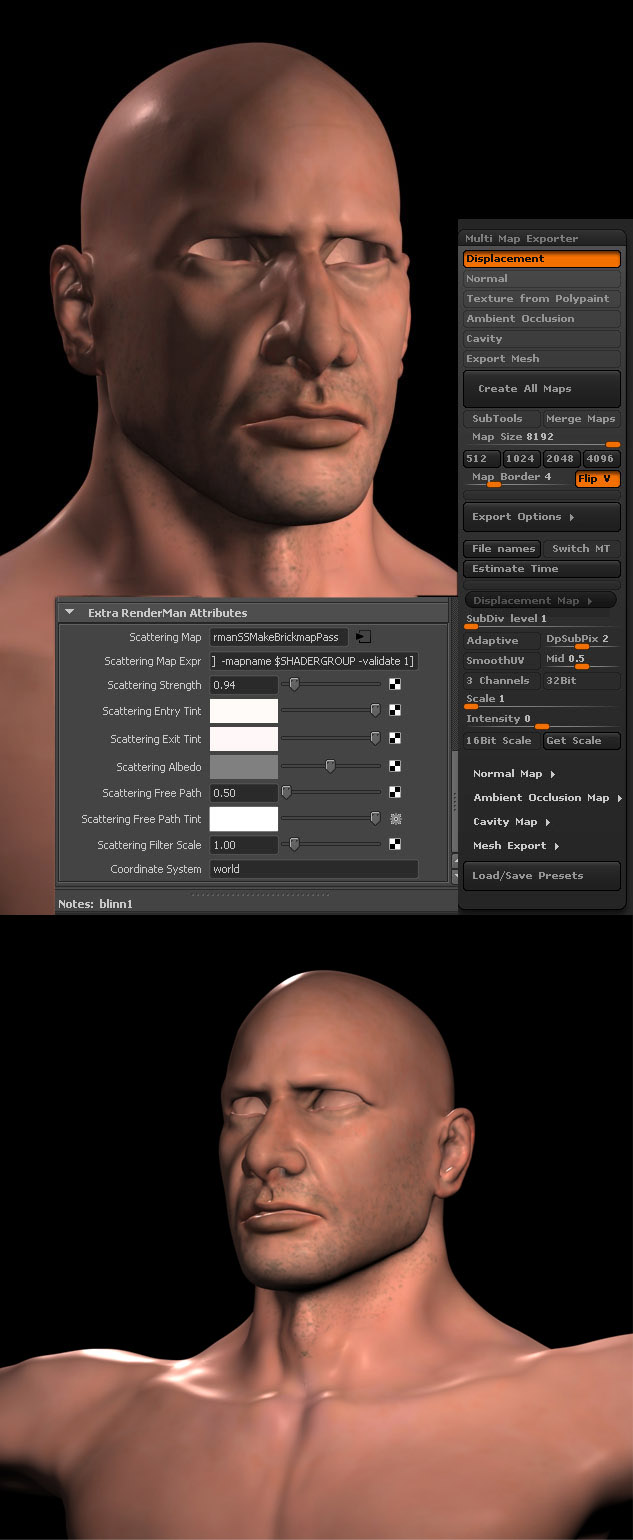Click the Scattering Strength slider handle
This screenshot has width=633, height=1540.
coord(294,685)
